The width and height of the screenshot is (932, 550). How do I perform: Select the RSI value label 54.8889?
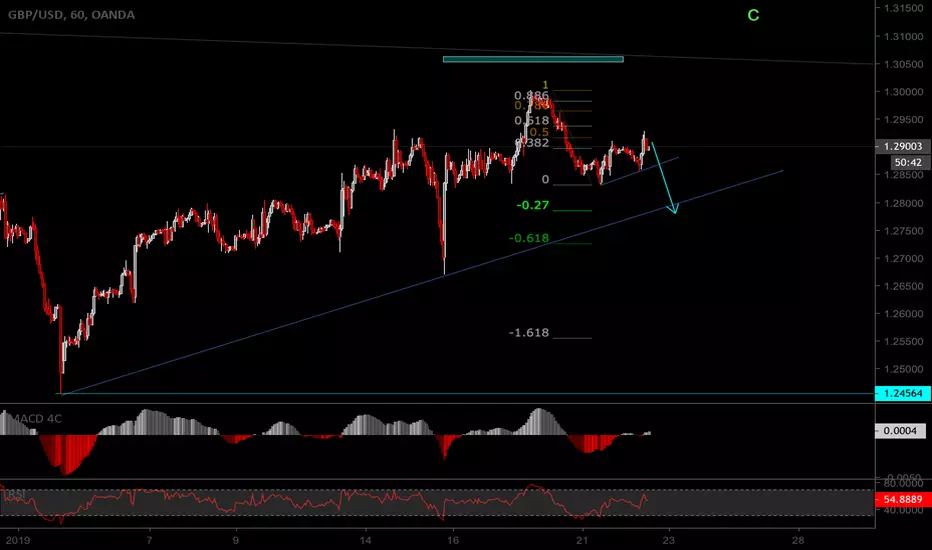point(903,499)
